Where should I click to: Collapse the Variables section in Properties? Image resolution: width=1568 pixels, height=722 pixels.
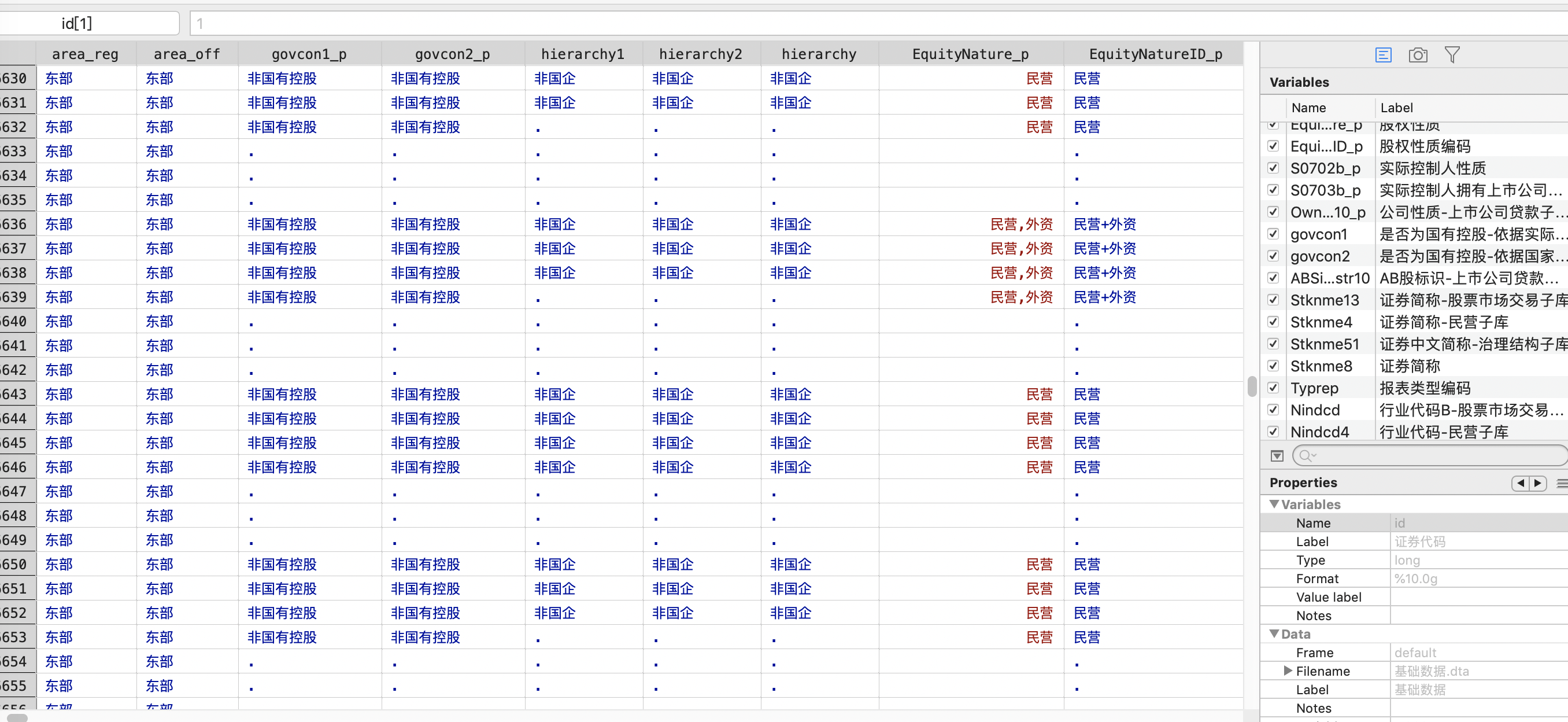[x=1274, y=504]
